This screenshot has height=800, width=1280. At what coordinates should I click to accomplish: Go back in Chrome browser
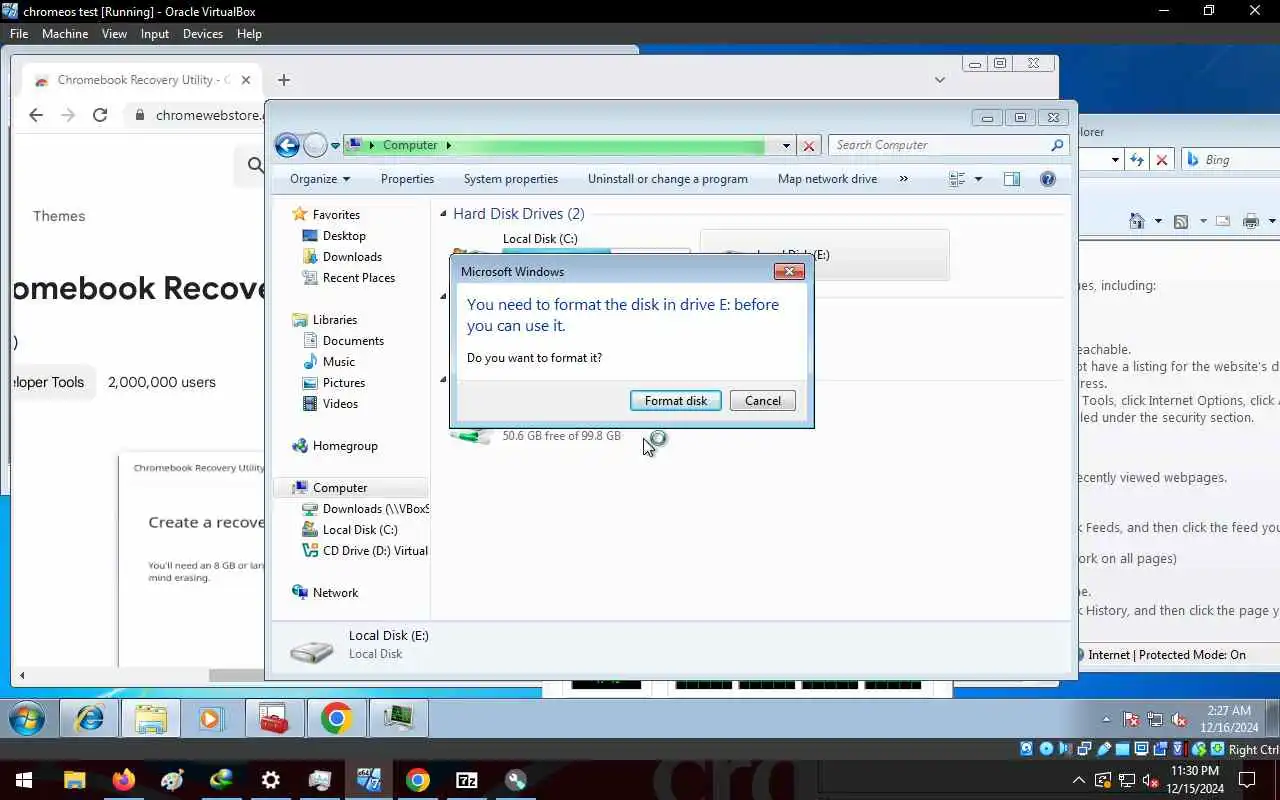[x=36, y=115]
